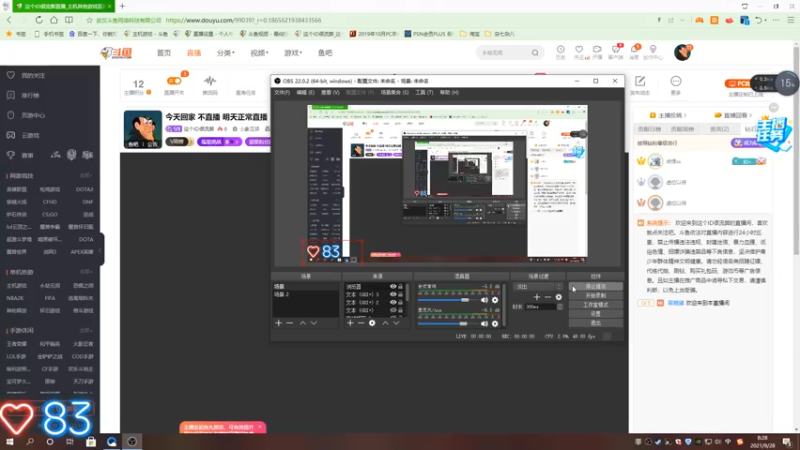Remove the scene transition with the minus icon
The image size is (800, 450).
(548, 297)
